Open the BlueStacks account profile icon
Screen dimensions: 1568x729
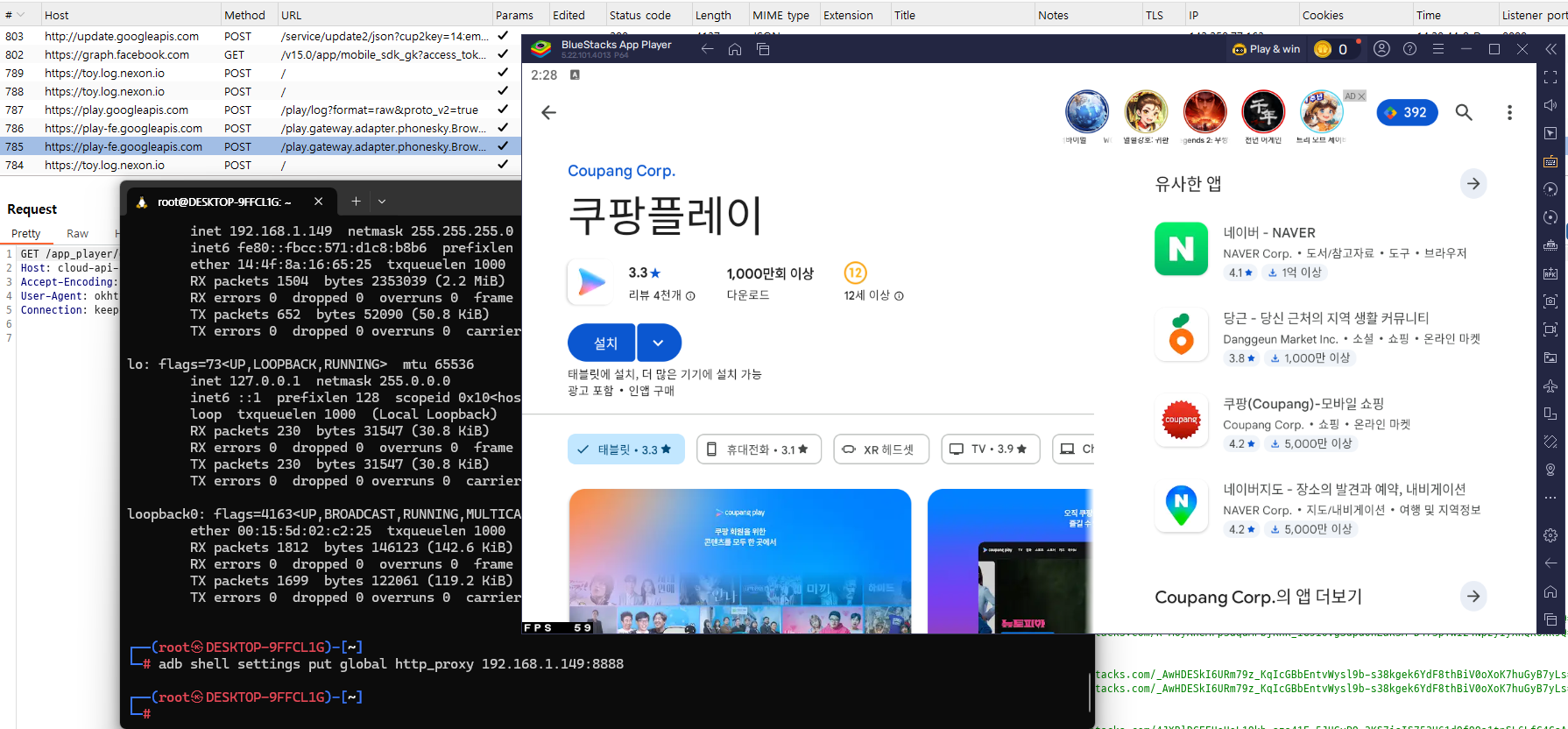(x=1381, y=49)
